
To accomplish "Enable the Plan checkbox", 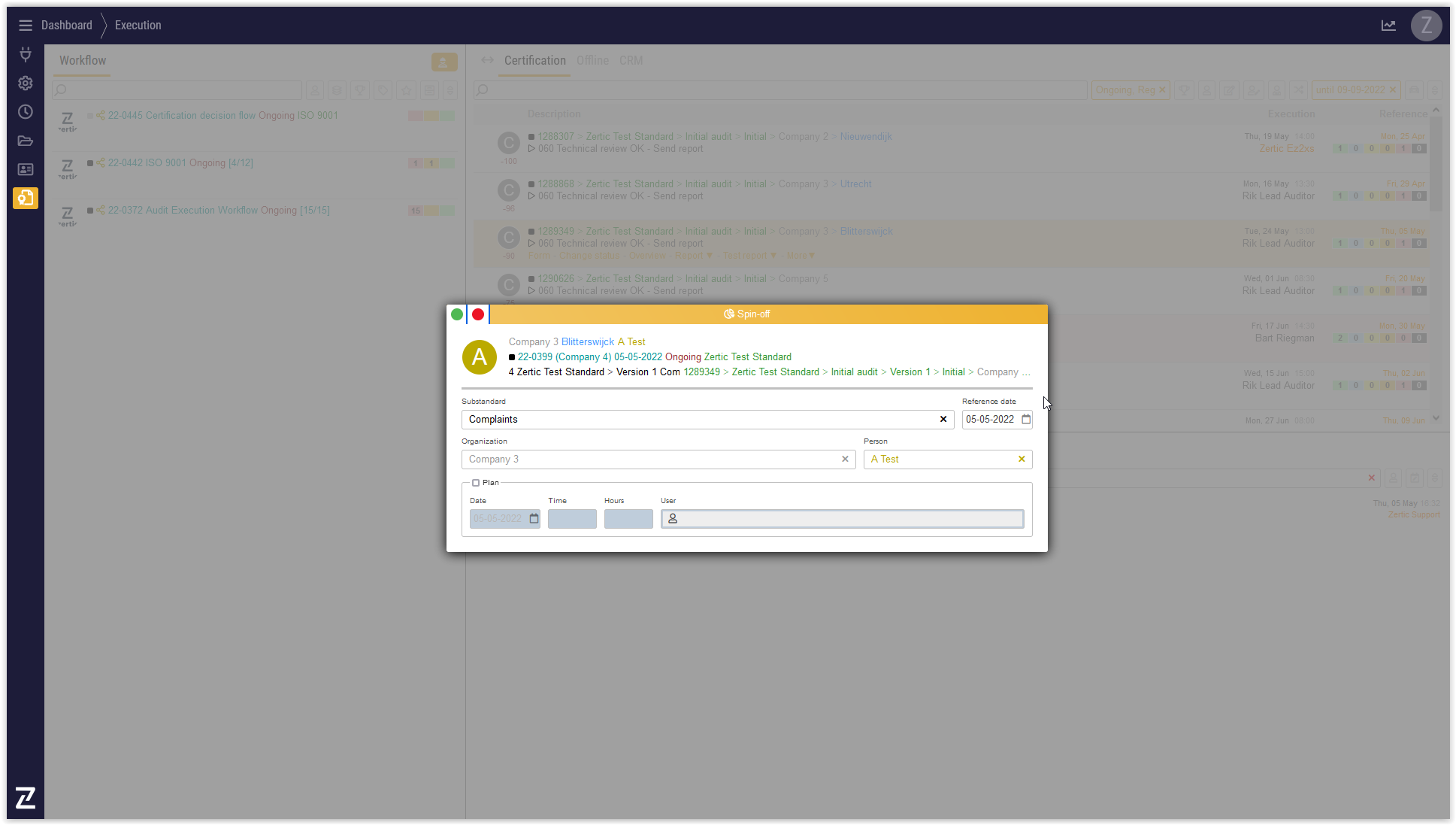I will (x=476, y=483).
